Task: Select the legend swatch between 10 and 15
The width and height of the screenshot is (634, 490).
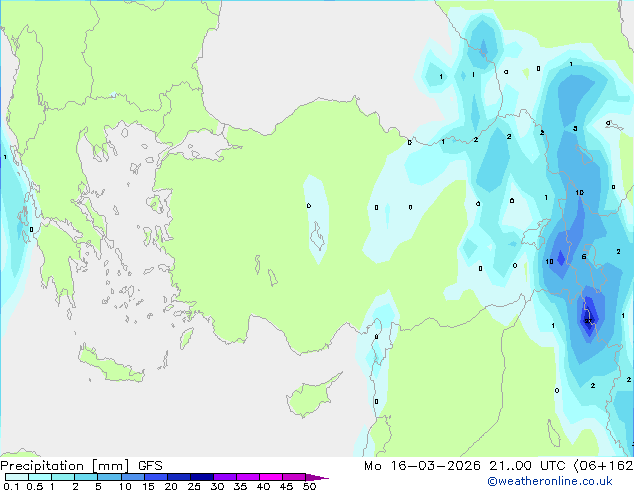Action: (x=132, y=477)
